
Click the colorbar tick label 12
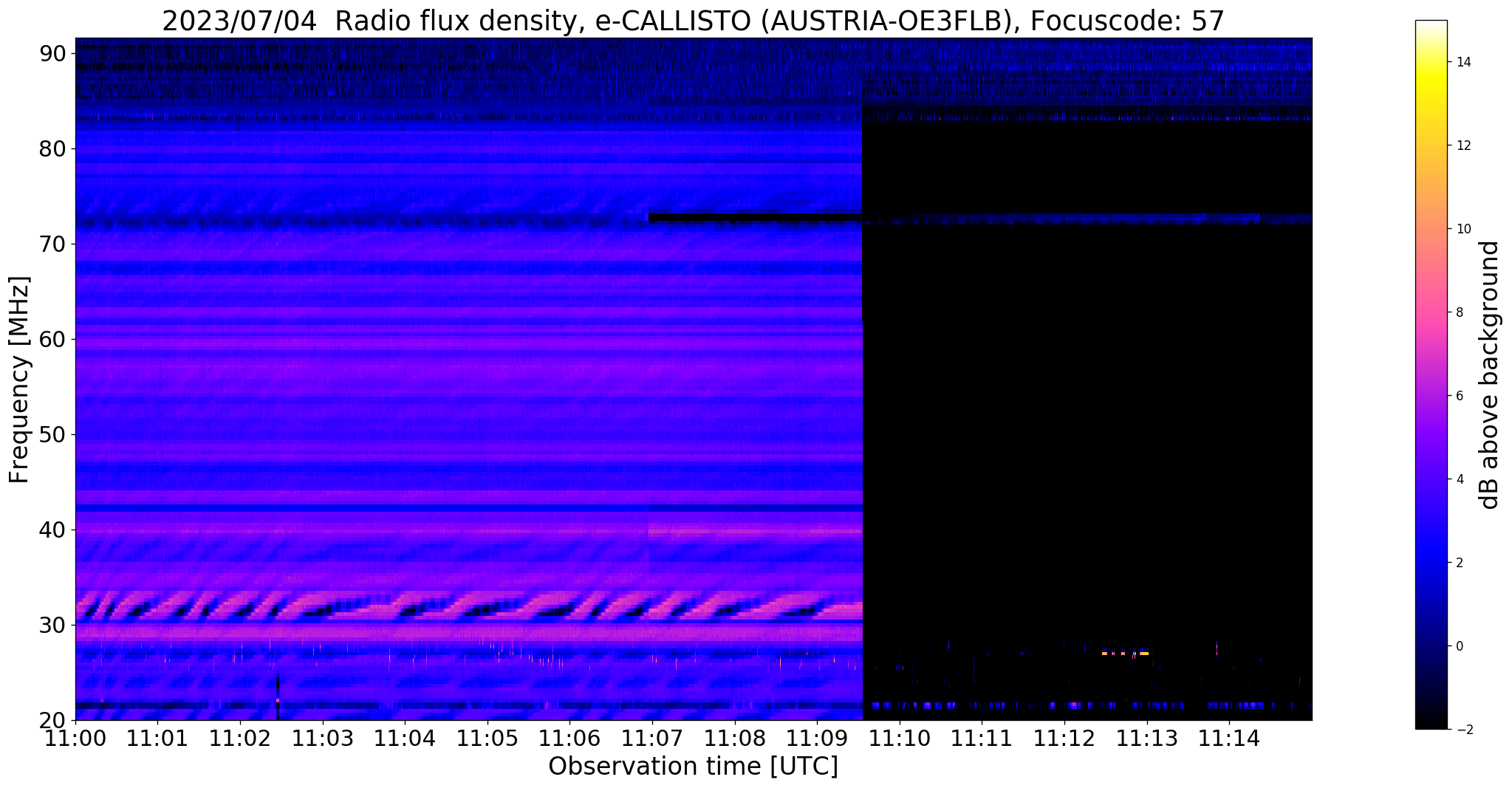(x=1463, y=145)
